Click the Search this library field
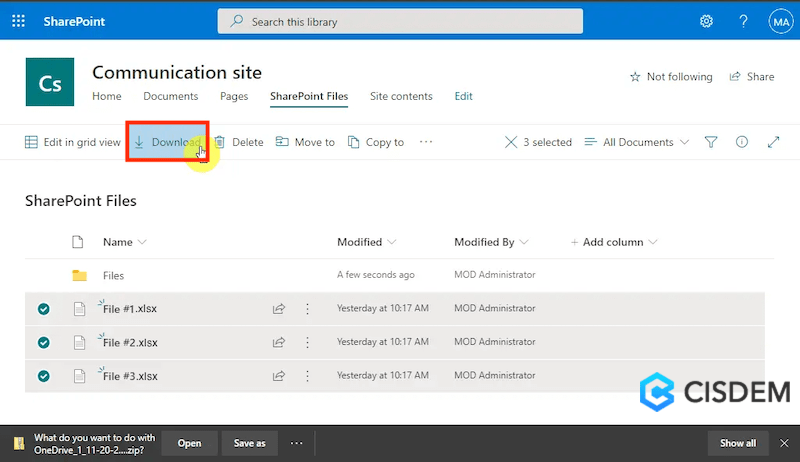The width and height of the screenshot is (800, 462). [x=400, y=21]
